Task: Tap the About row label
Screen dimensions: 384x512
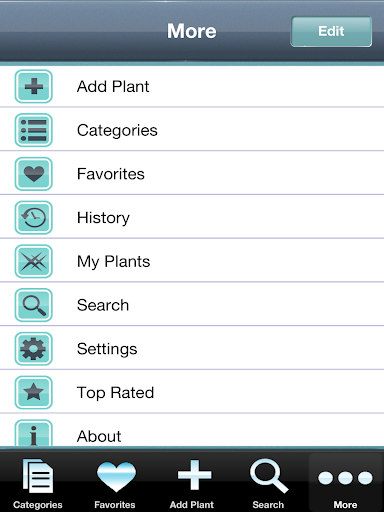Action: coord(99,436)
